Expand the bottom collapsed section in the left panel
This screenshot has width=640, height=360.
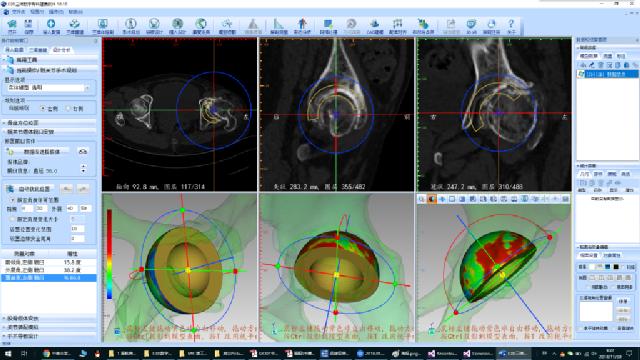point(49,336)
